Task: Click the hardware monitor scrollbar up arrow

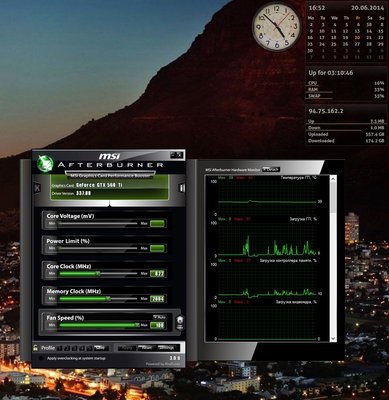Action: [x=333, y=179]
